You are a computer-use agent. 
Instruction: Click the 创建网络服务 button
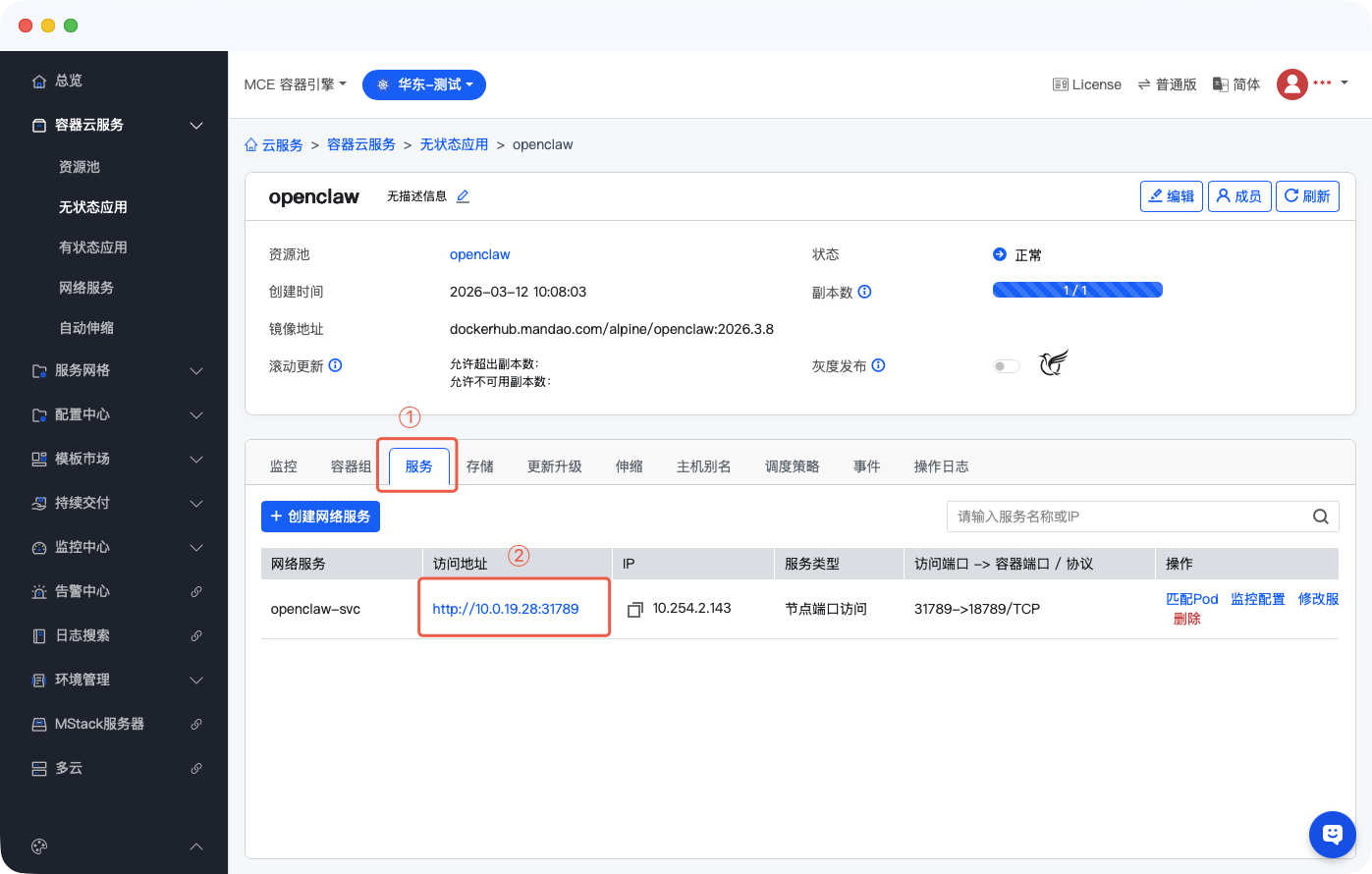click(320, 517)
